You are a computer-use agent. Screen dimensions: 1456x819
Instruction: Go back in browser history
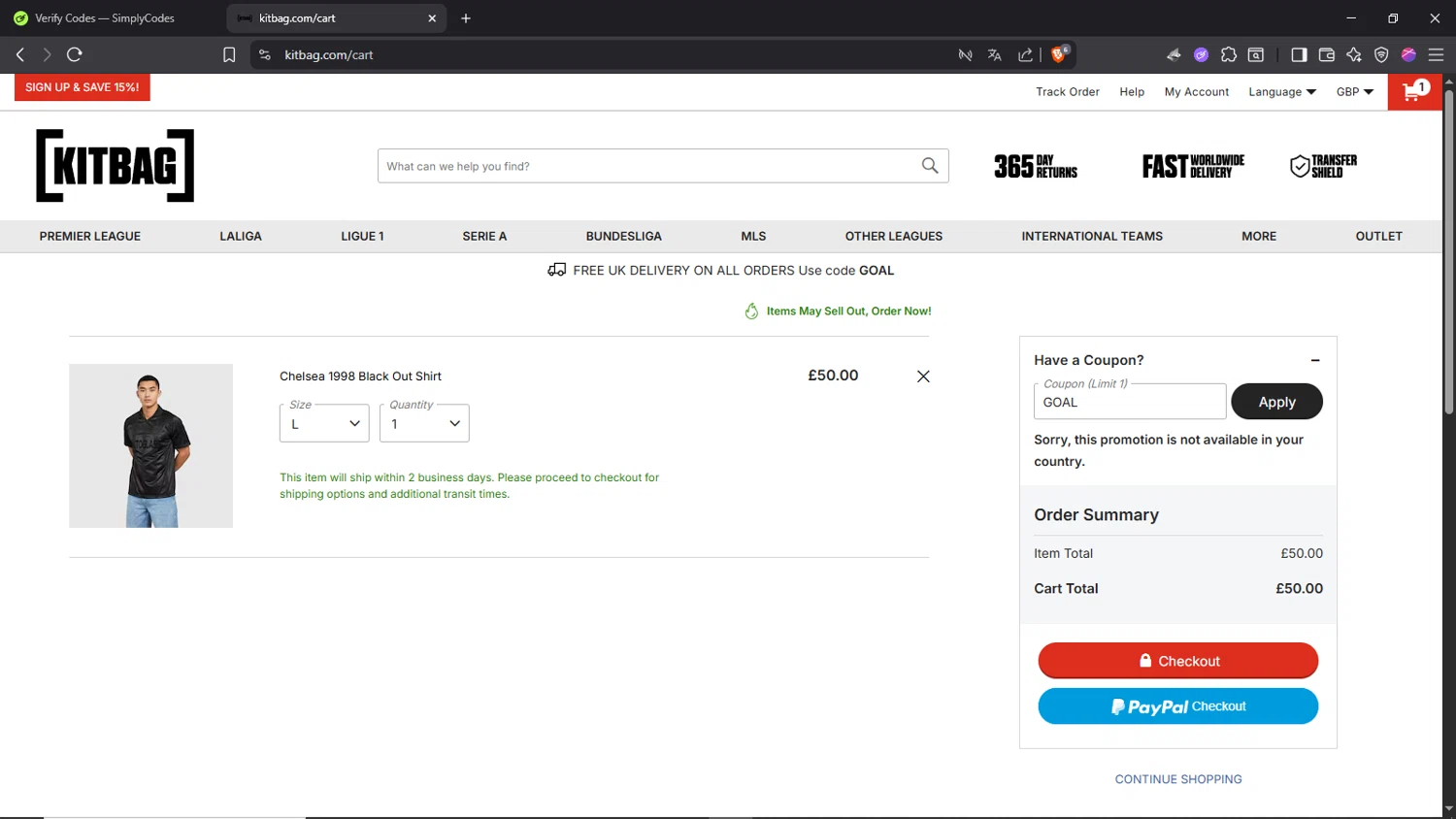tap(19, 54)
